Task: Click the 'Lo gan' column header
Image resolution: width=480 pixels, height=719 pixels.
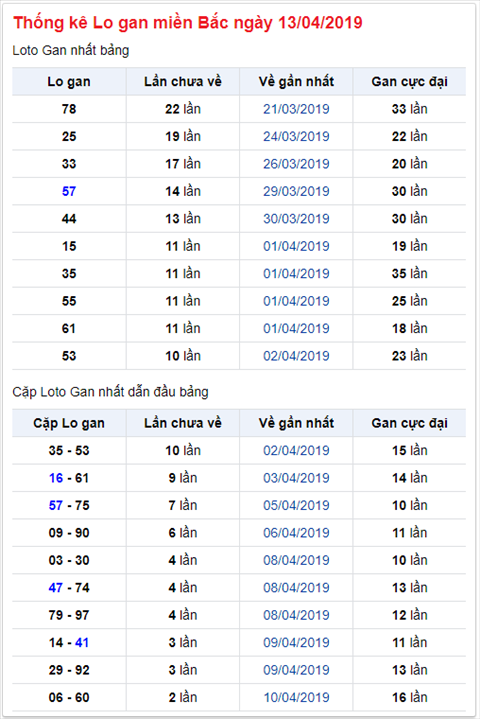Action: (x=69, y=82)
